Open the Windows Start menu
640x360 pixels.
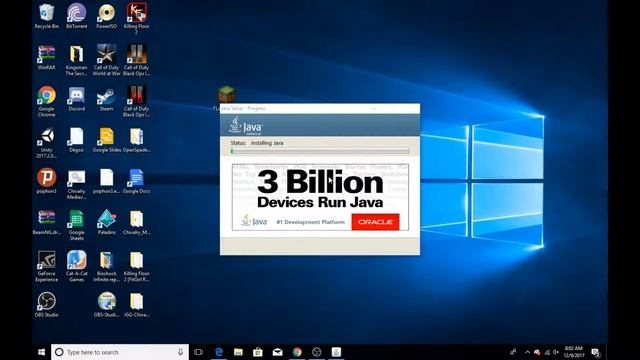click(41, 352)
